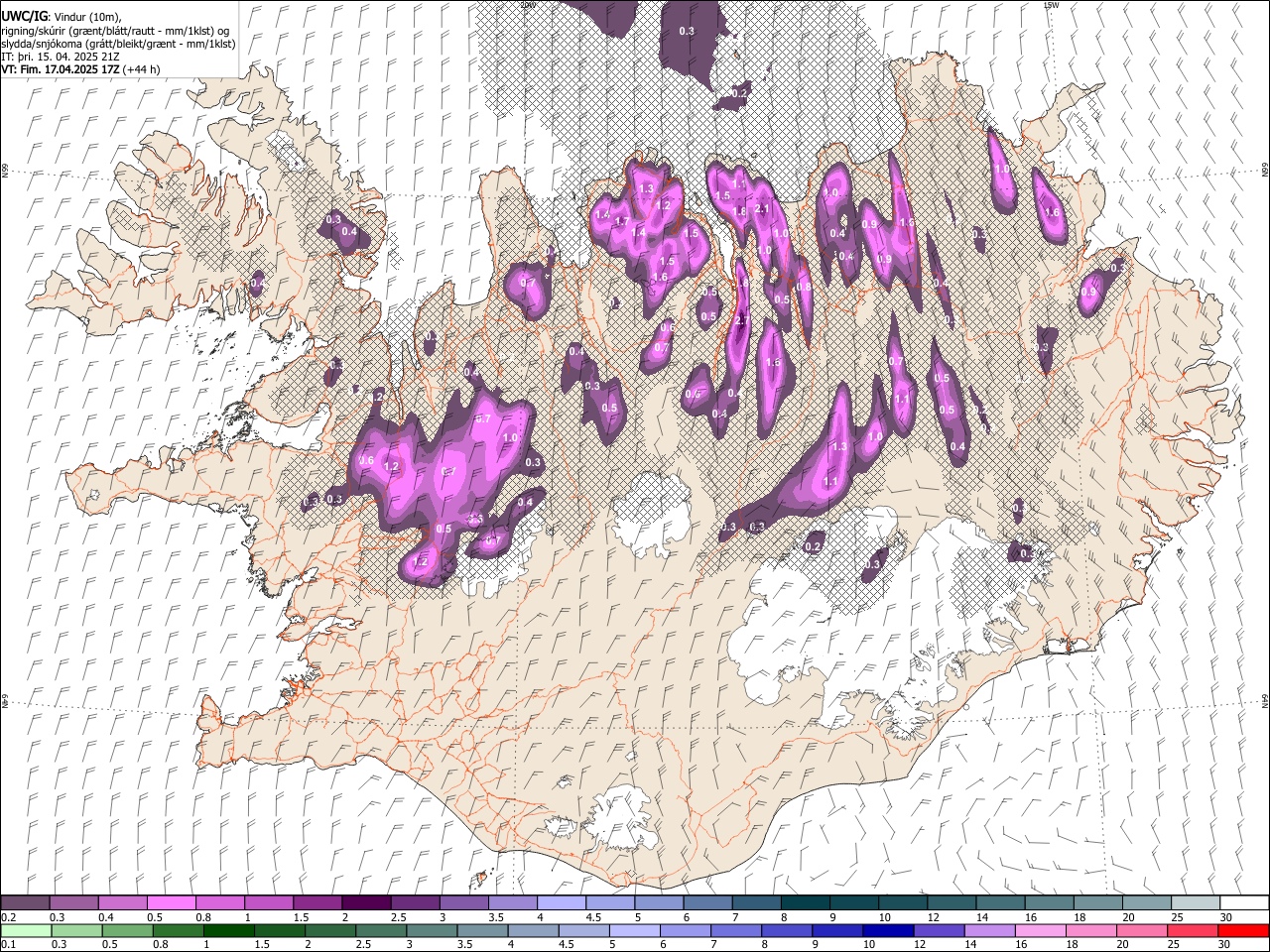Select the 'slydda/snjókoma' legend description line
The height and width of the screenshot is (952, 1270).
118,44
